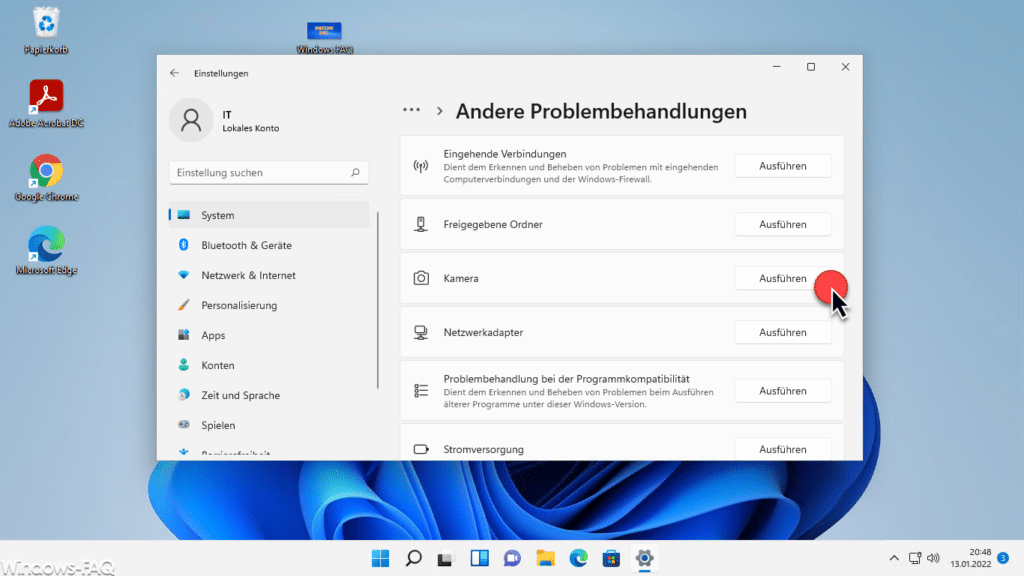Click the Konten person icon
The height and width of the screenshot is (576, 1024).
184,364
